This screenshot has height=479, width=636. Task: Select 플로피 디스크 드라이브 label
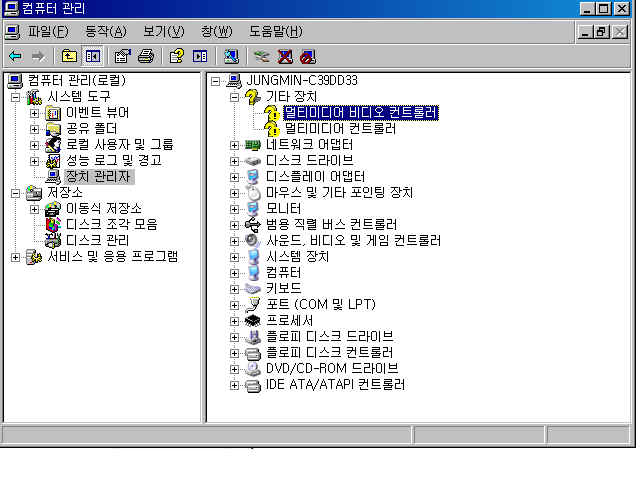pyautogui.click(x=329, y=336)
